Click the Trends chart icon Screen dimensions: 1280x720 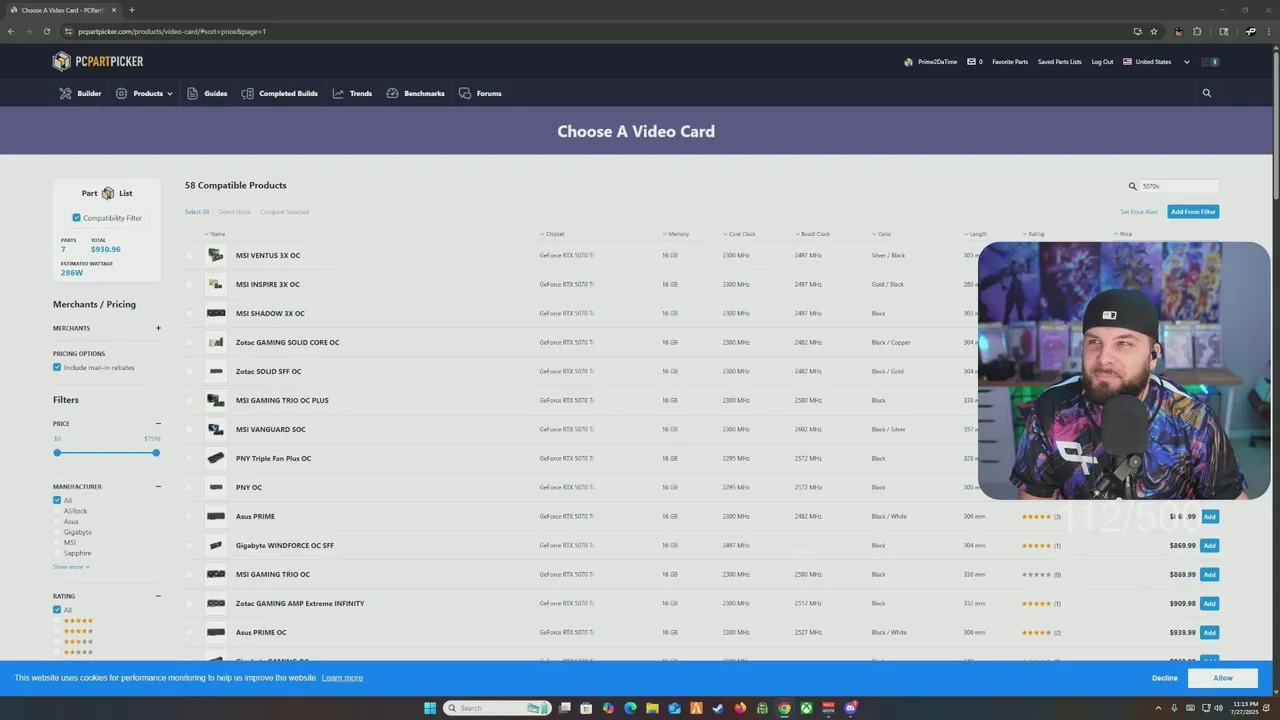(338, 93)
